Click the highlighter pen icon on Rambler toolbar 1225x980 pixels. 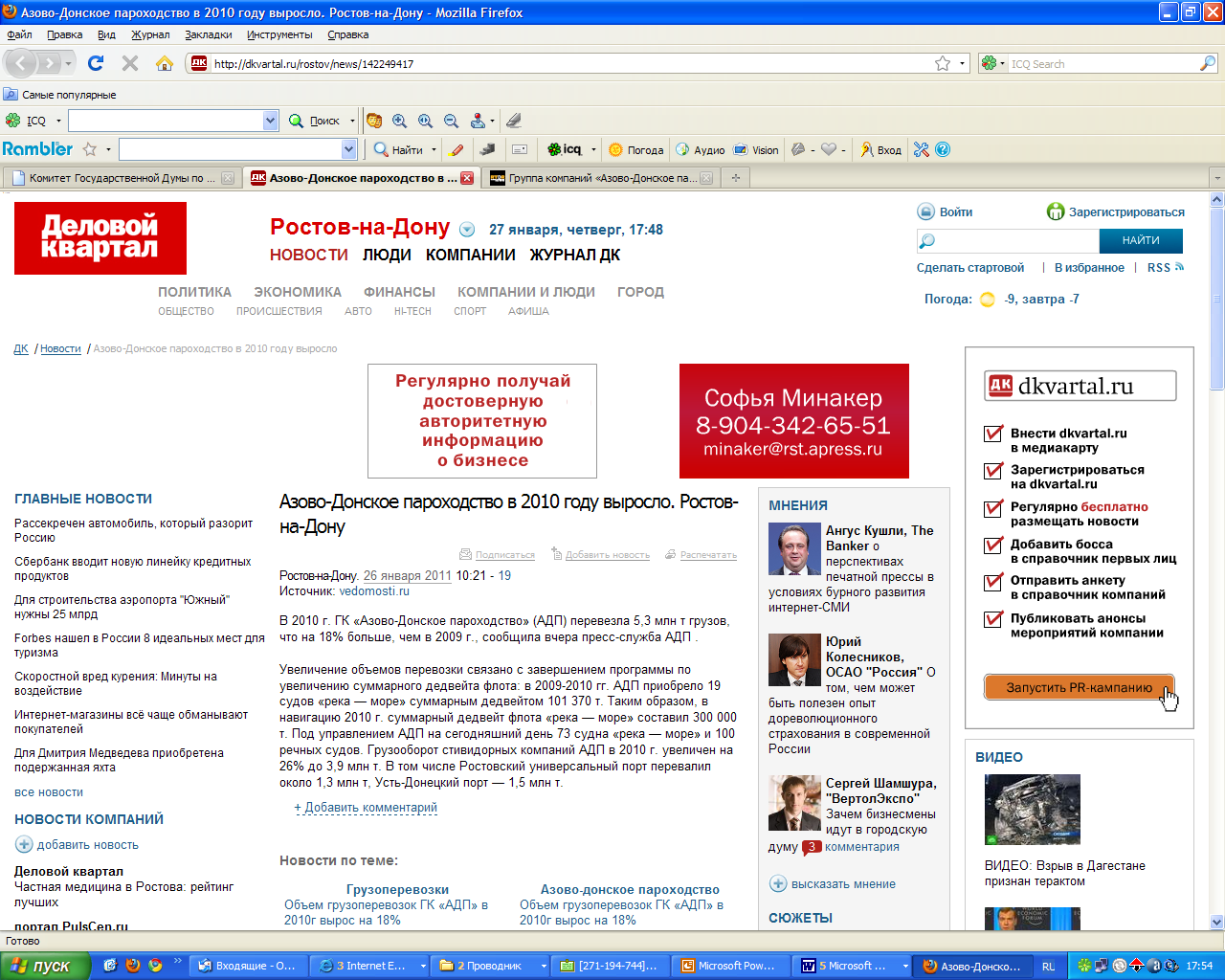click(457, 149)
